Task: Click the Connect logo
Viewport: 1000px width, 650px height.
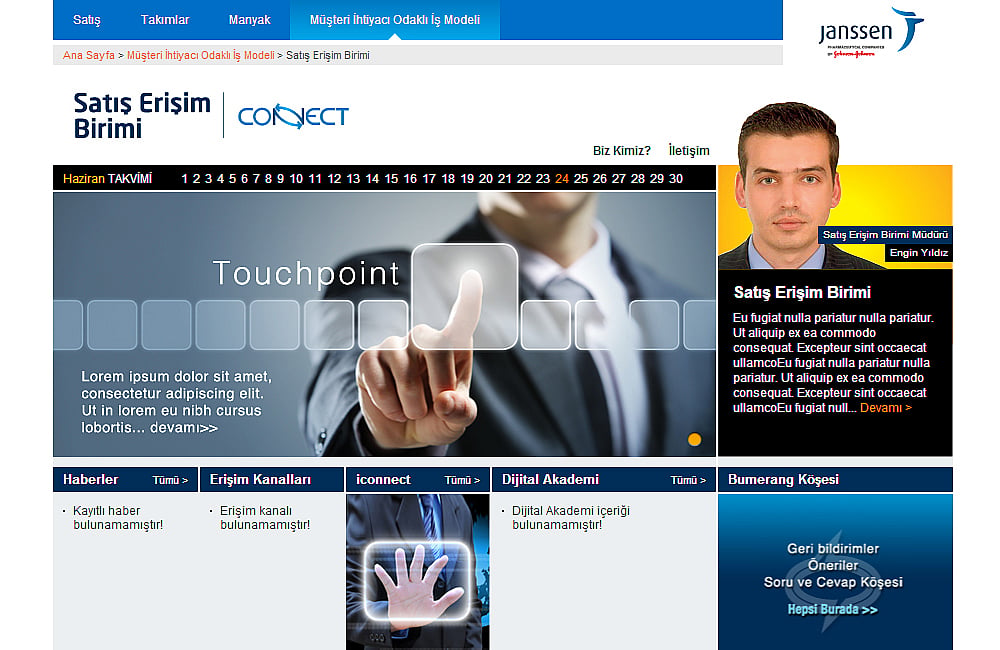Action: (x=293, y=116)
